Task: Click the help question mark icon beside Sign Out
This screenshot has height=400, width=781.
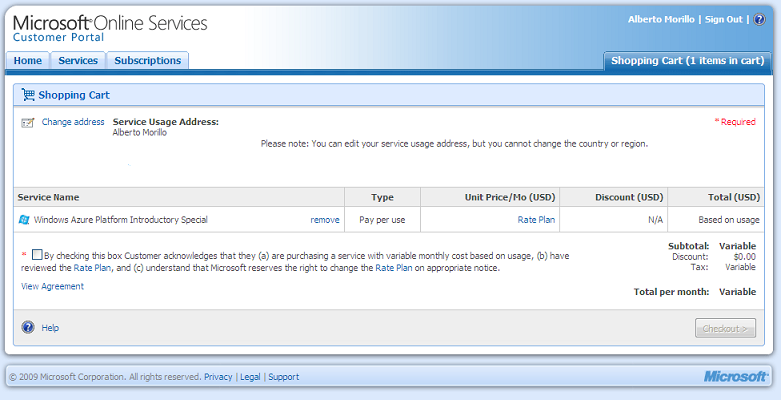Action: 759,19
